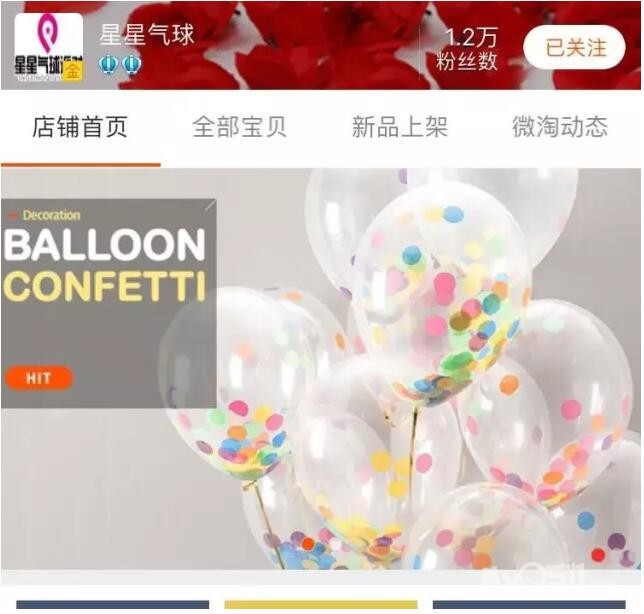Click the orange HIT button

point(39,378)
